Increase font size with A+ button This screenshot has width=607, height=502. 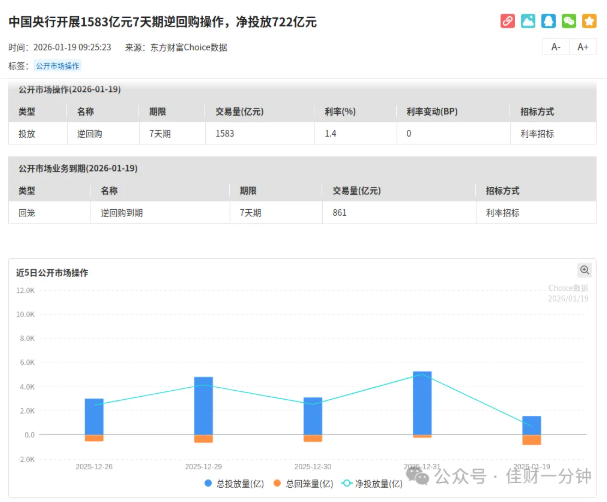click(x=583, y=47)
